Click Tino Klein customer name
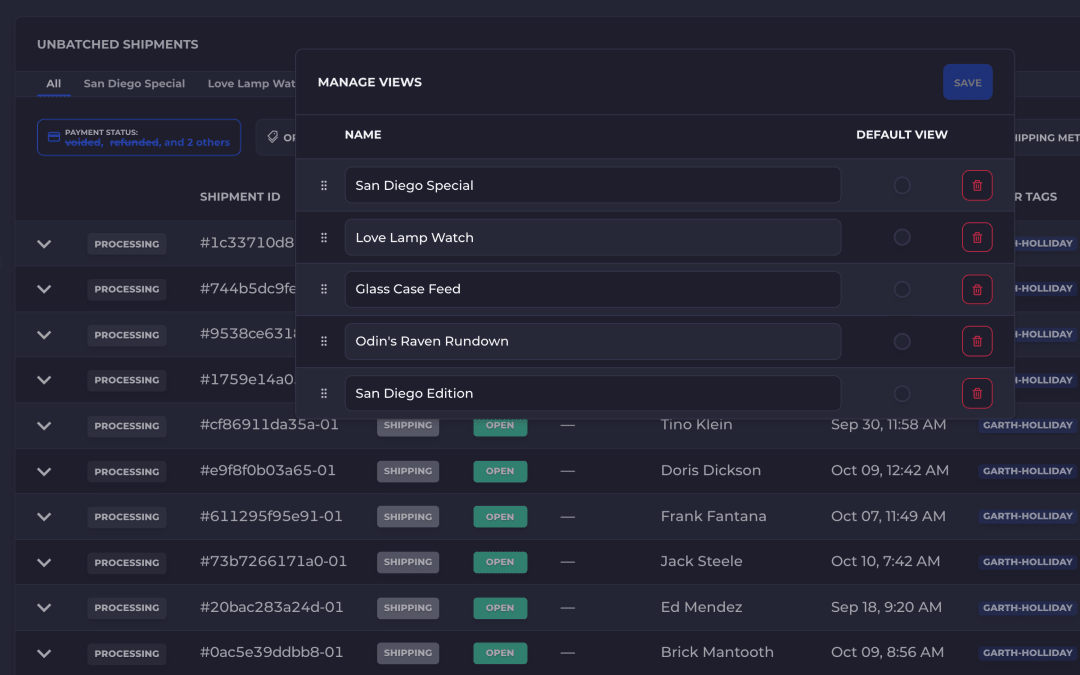The width and height of the screenshot is (1080, 675). pos(696,424)
